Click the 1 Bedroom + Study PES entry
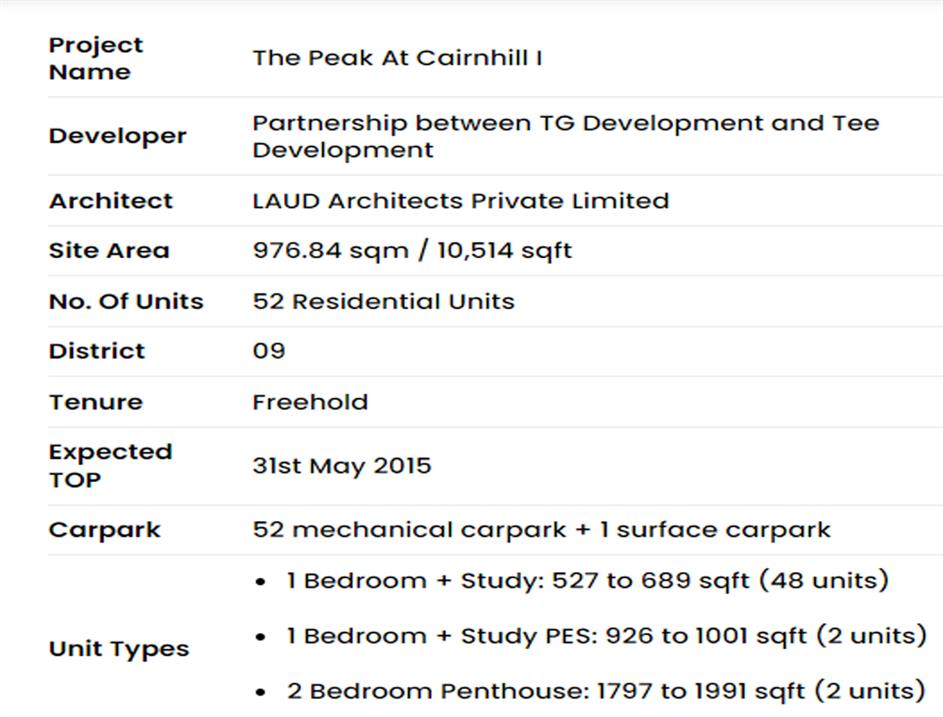Image resolution: width=943 pixels, height=717 pixels. coord(606,636)
